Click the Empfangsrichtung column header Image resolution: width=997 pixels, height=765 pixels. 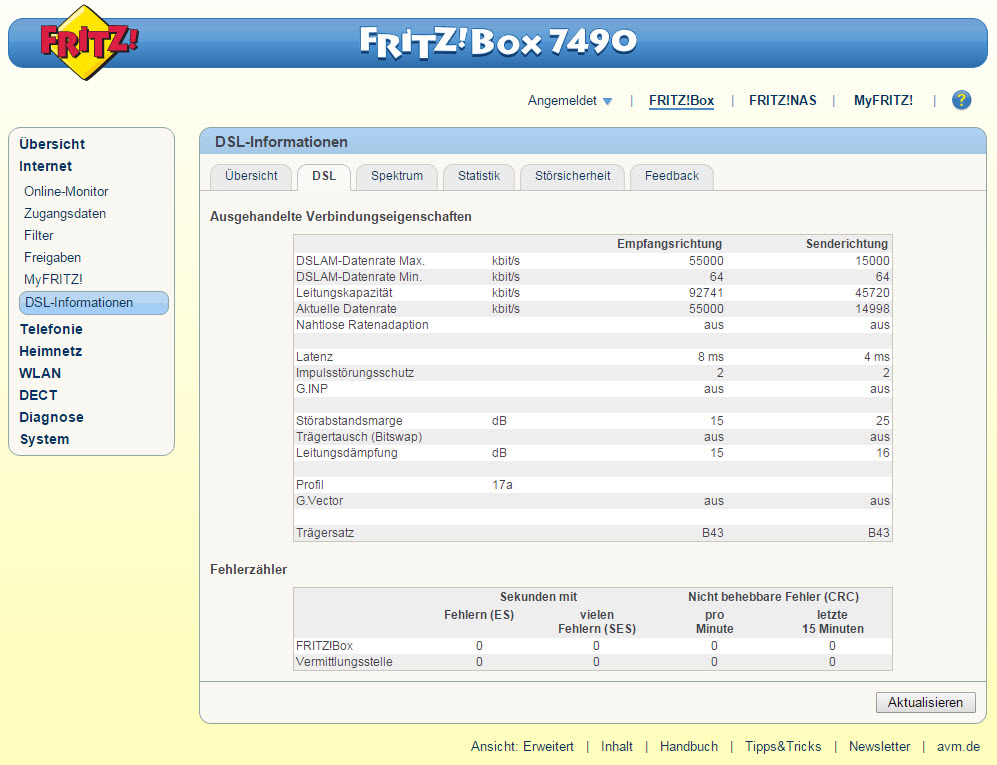[x=670, y=244]
